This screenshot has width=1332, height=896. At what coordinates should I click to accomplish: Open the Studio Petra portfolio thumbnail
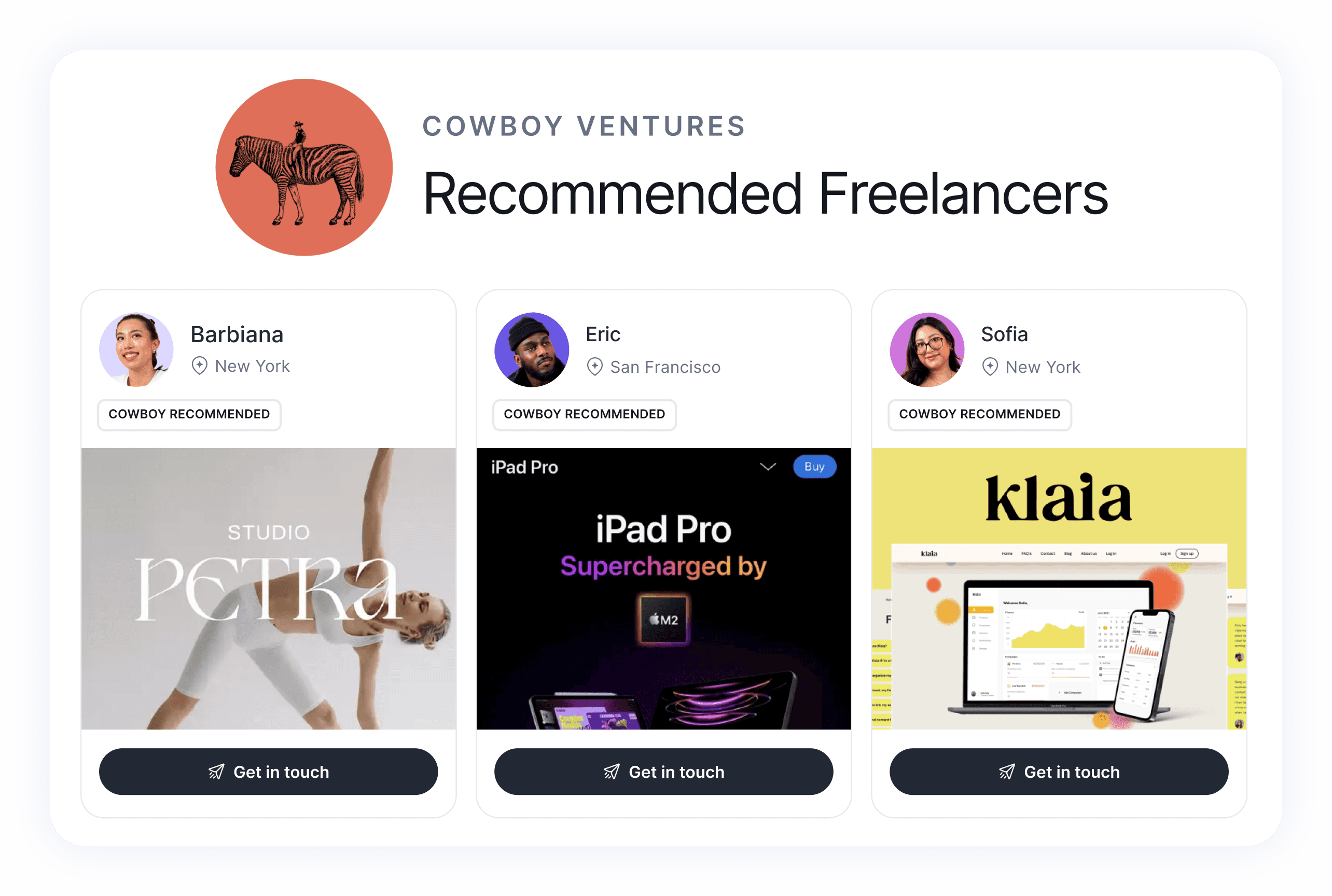(268, 589)
